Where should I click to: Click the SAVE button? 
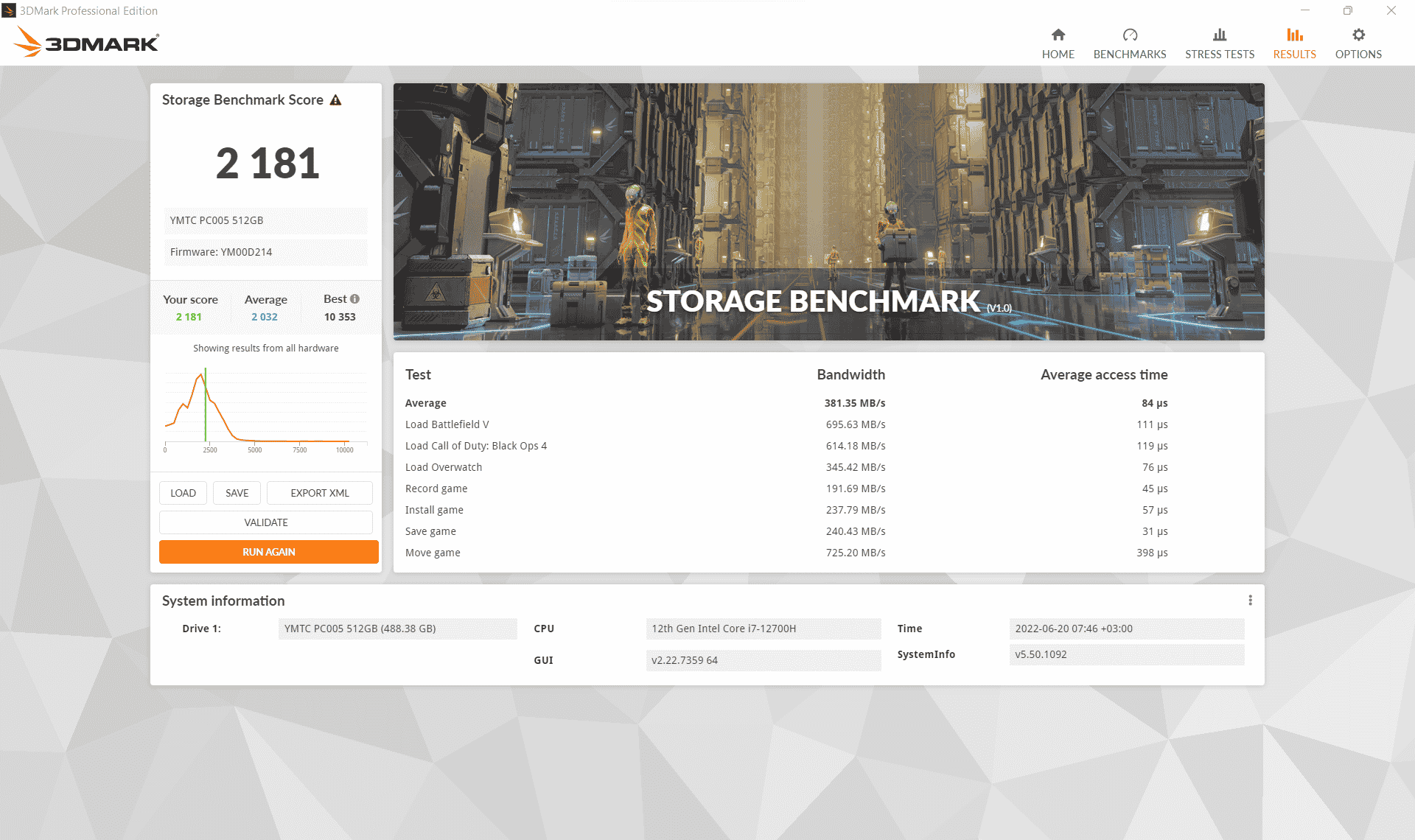pos(237,493)
